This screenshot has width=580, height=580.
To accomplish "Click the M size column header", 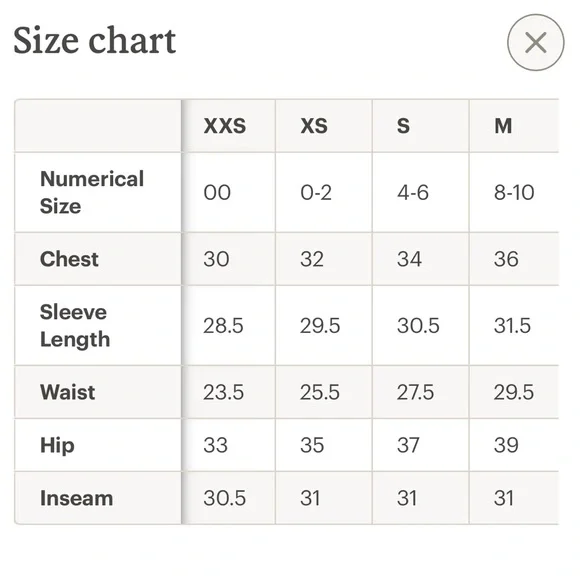I will (503, 126).
